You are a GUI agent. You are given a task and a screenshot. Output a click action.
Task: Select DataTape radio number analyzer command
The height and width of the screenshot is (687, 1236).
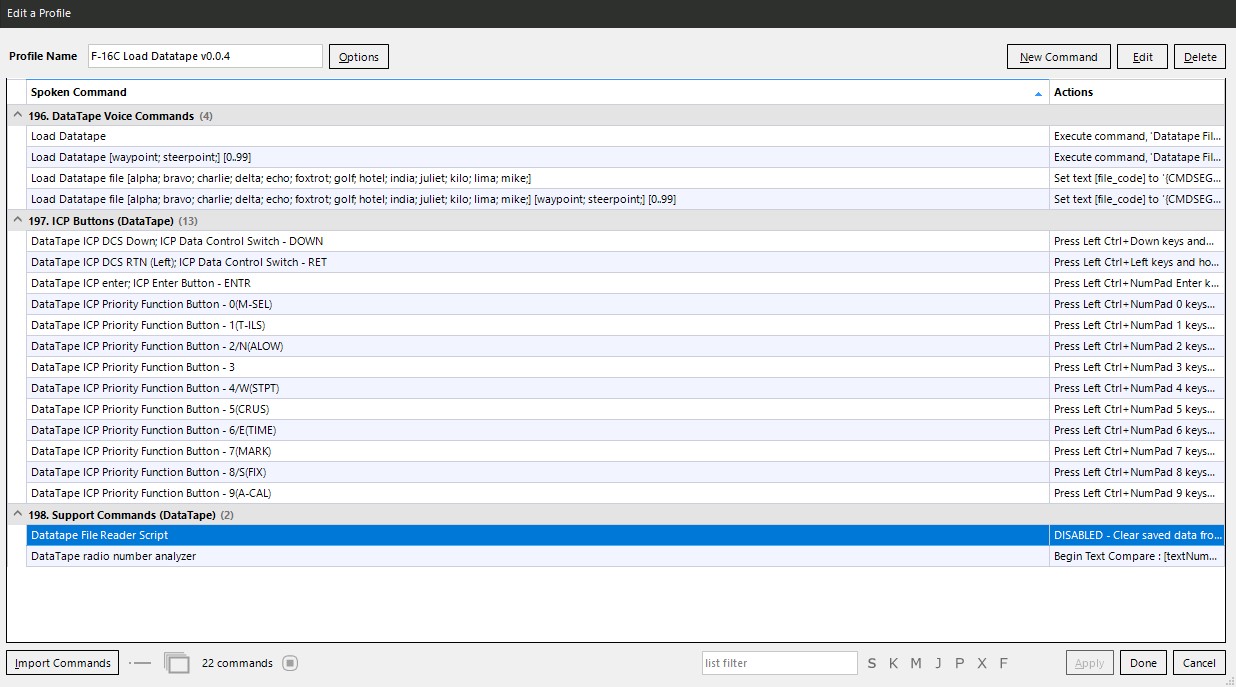114,556
